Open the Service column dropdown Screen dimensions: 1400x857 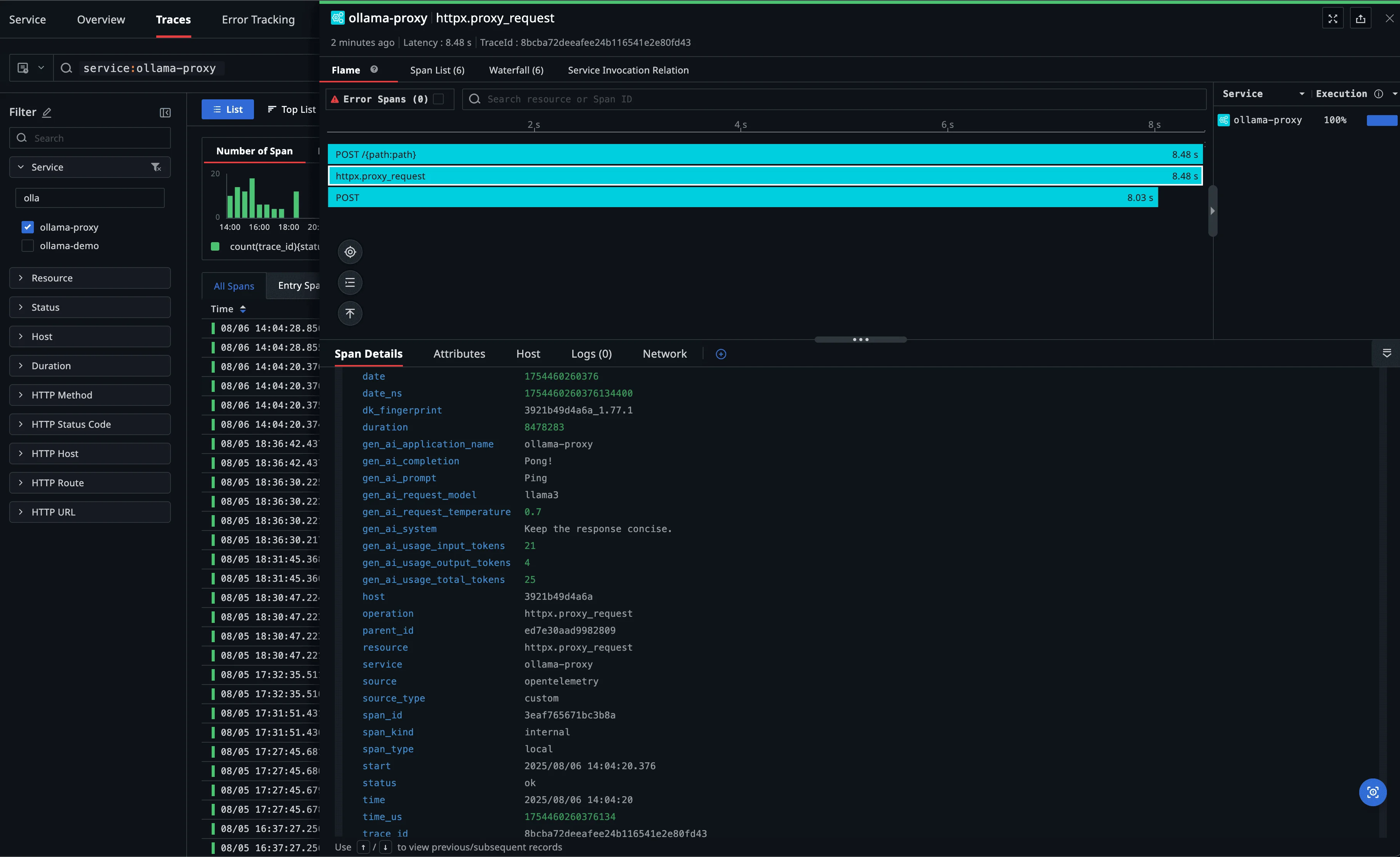click(1301, 94)
